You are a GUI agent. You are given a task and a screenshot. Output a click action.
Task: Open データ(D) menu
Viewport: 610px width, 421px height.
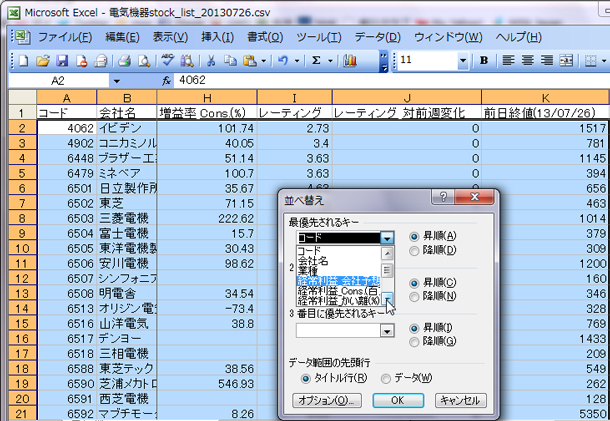point(377,37)
